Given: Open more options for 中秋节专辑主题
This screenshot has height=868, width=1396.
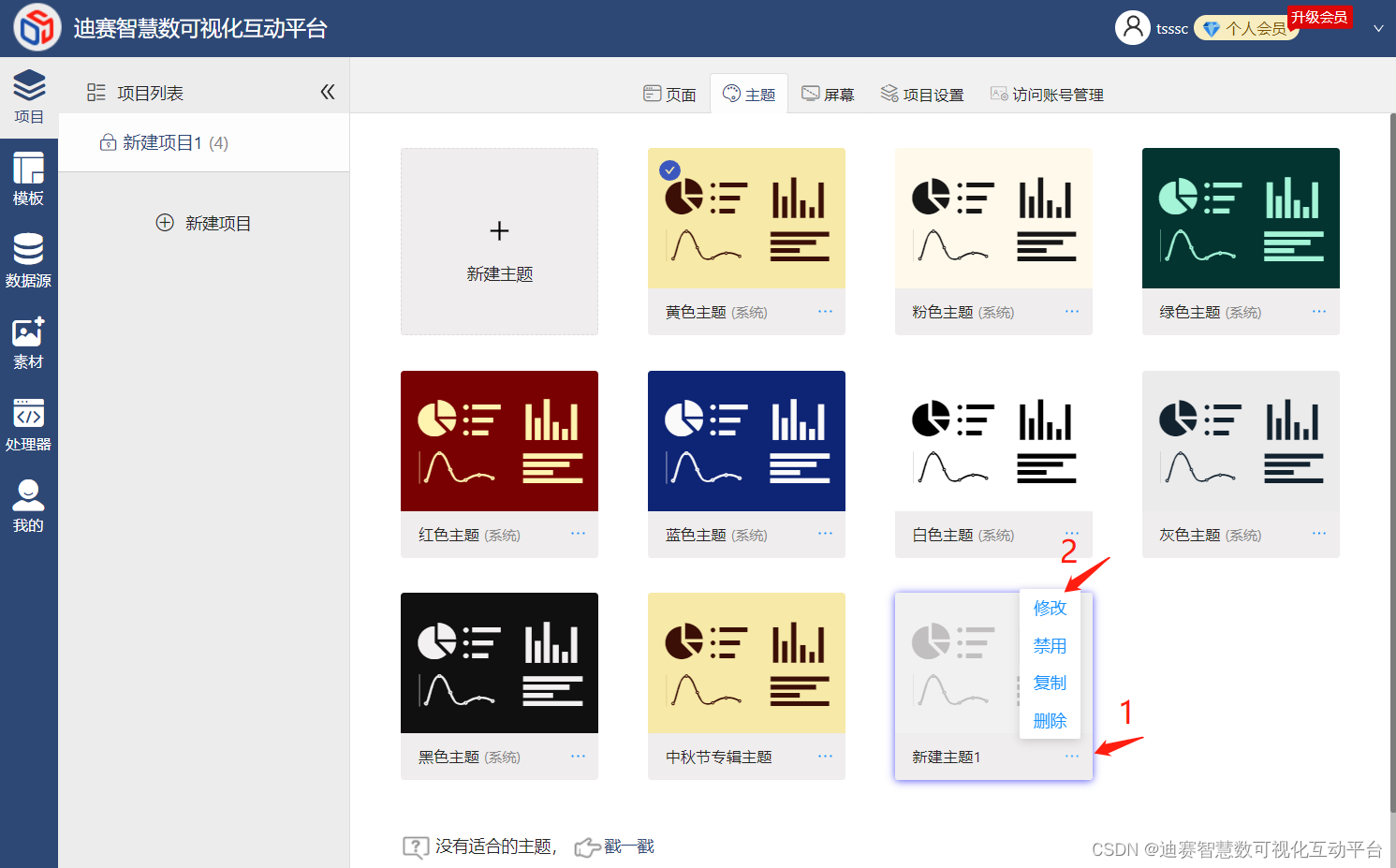Looking at the screenshot, I should click(825, 756).
